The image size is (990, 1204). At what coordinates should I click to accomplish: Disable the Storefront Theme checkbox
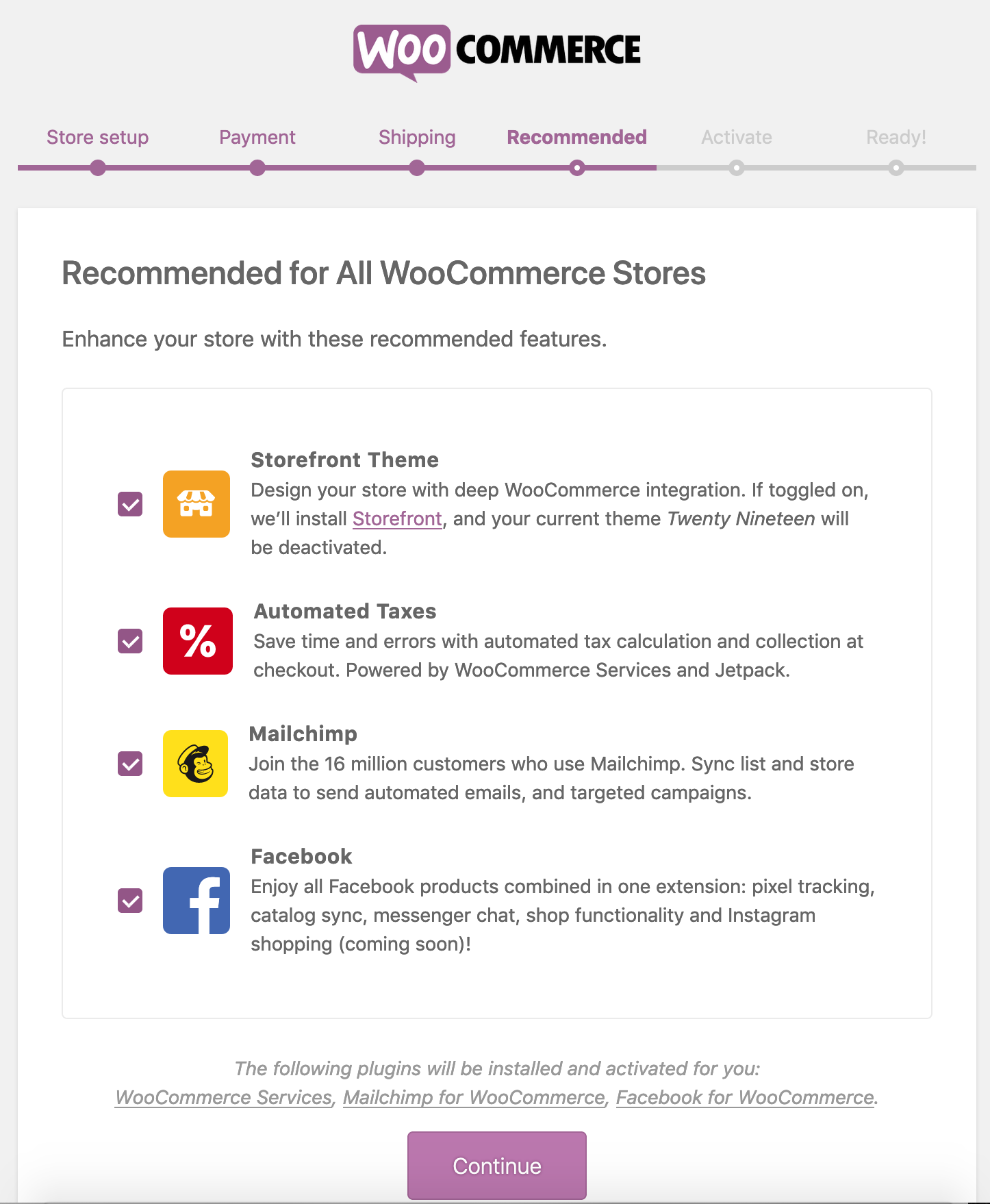pos(129,504)
